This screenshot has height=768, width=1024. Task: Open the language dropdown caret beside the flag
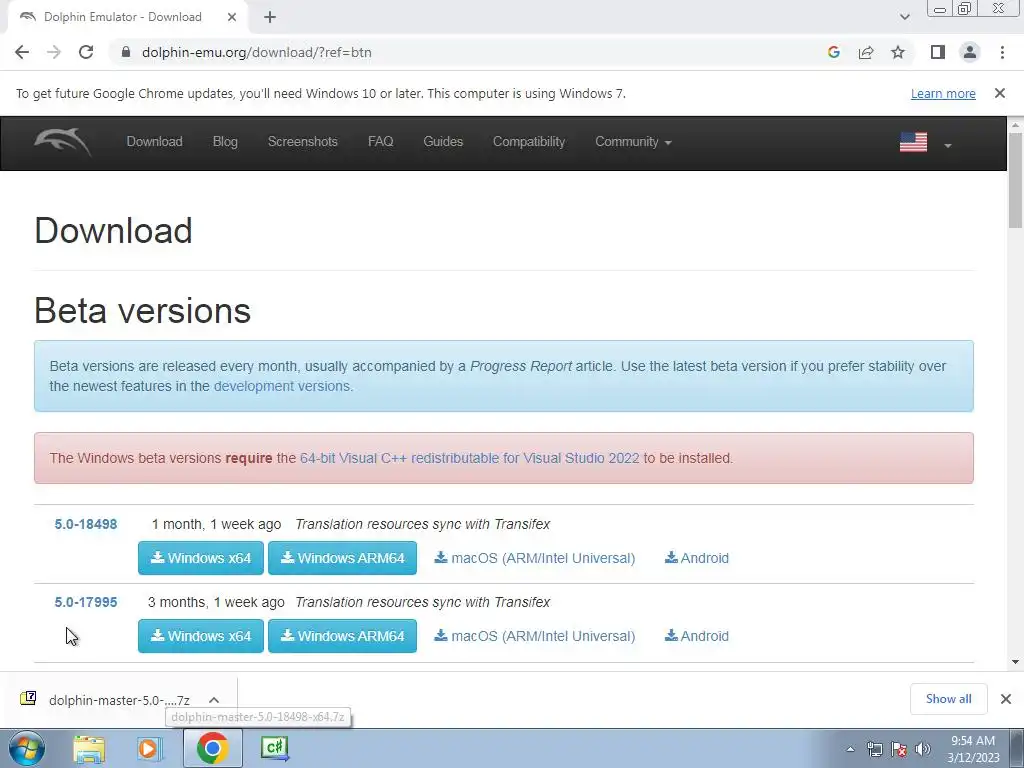948,145
